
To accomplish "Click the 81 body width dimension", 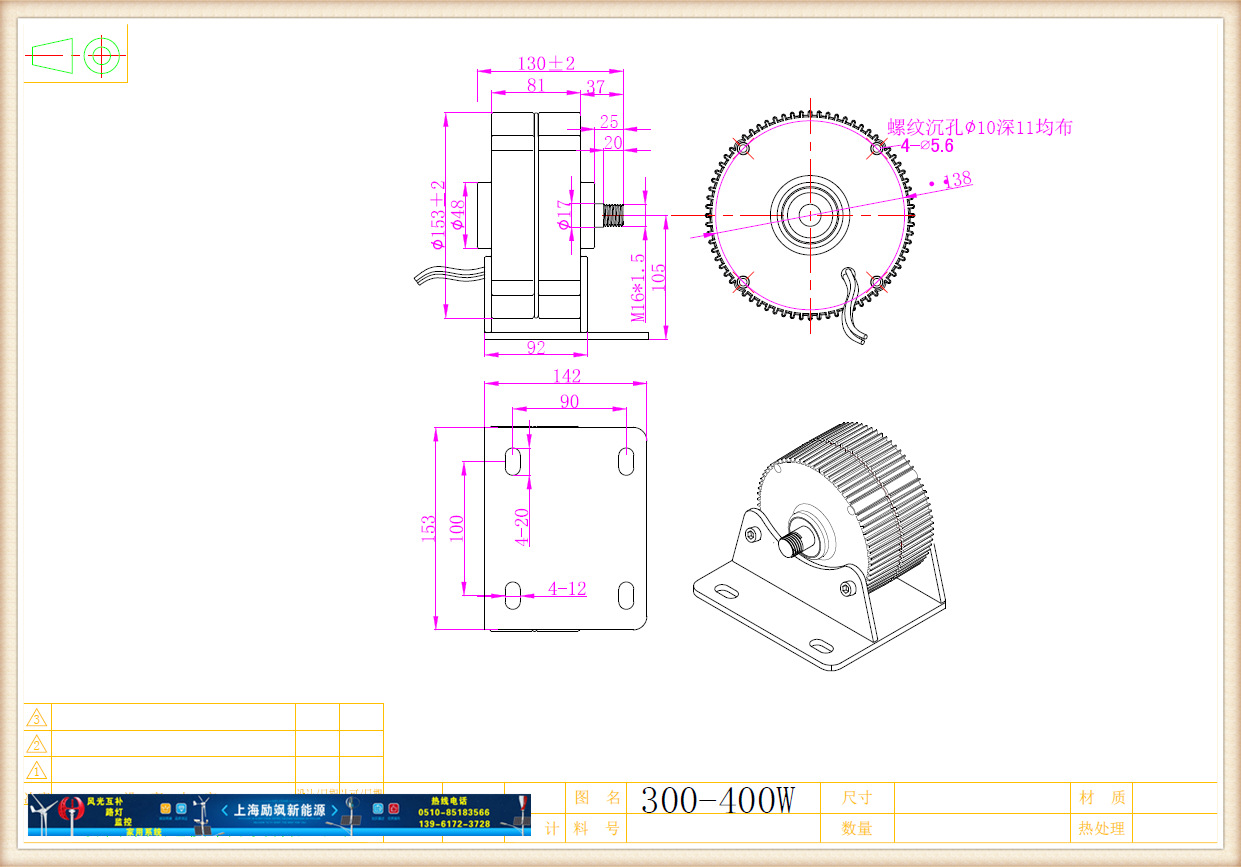I will coord(535,86).
